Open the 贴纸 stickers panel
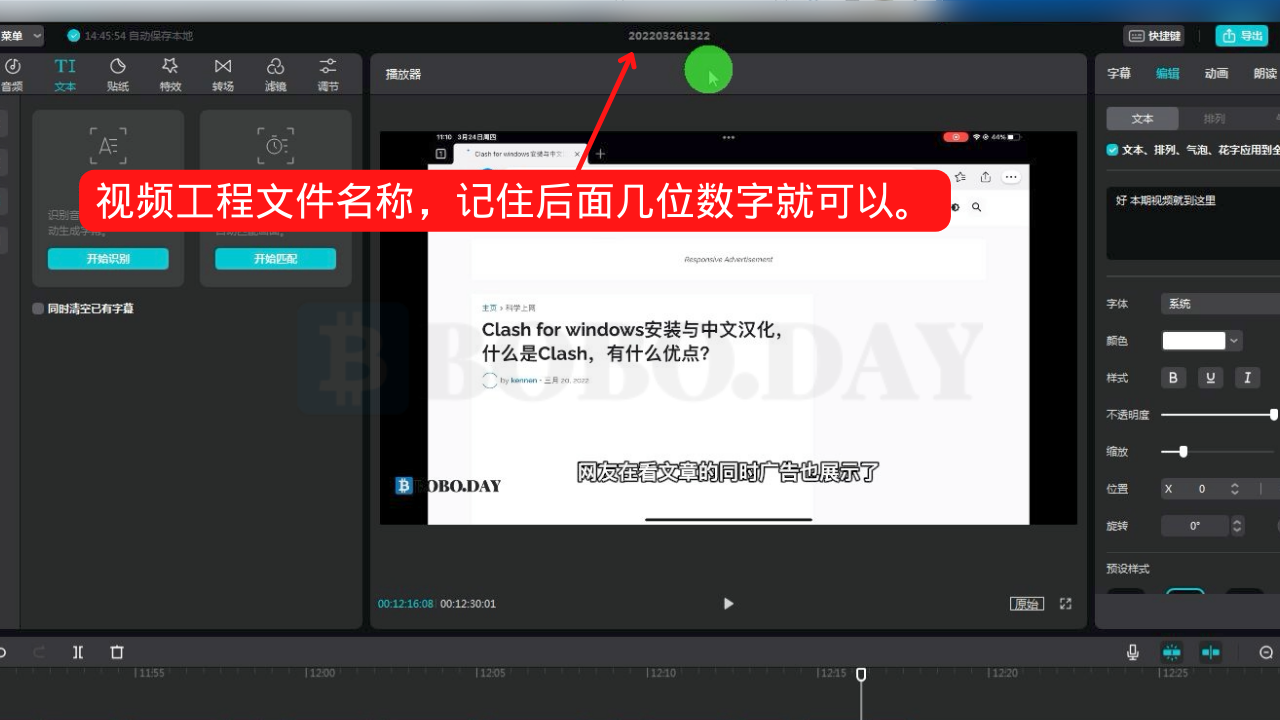The width and height of the screenshot is (1280, 720). 118,74
